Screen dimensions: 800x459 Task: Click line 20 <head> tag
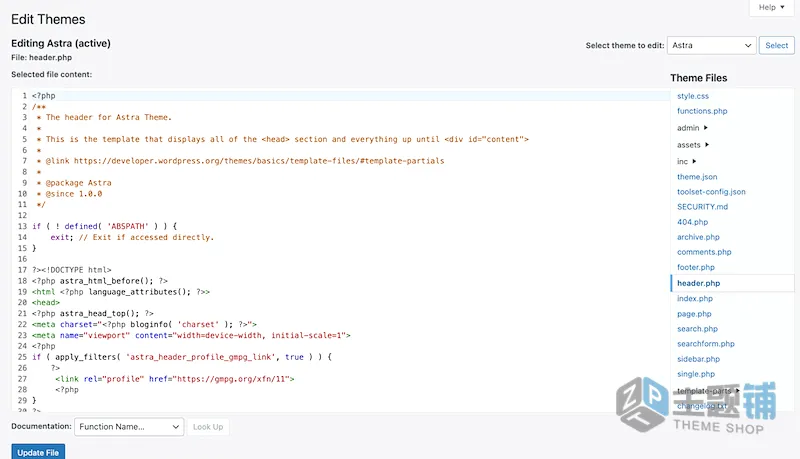(x=46, y=302)
